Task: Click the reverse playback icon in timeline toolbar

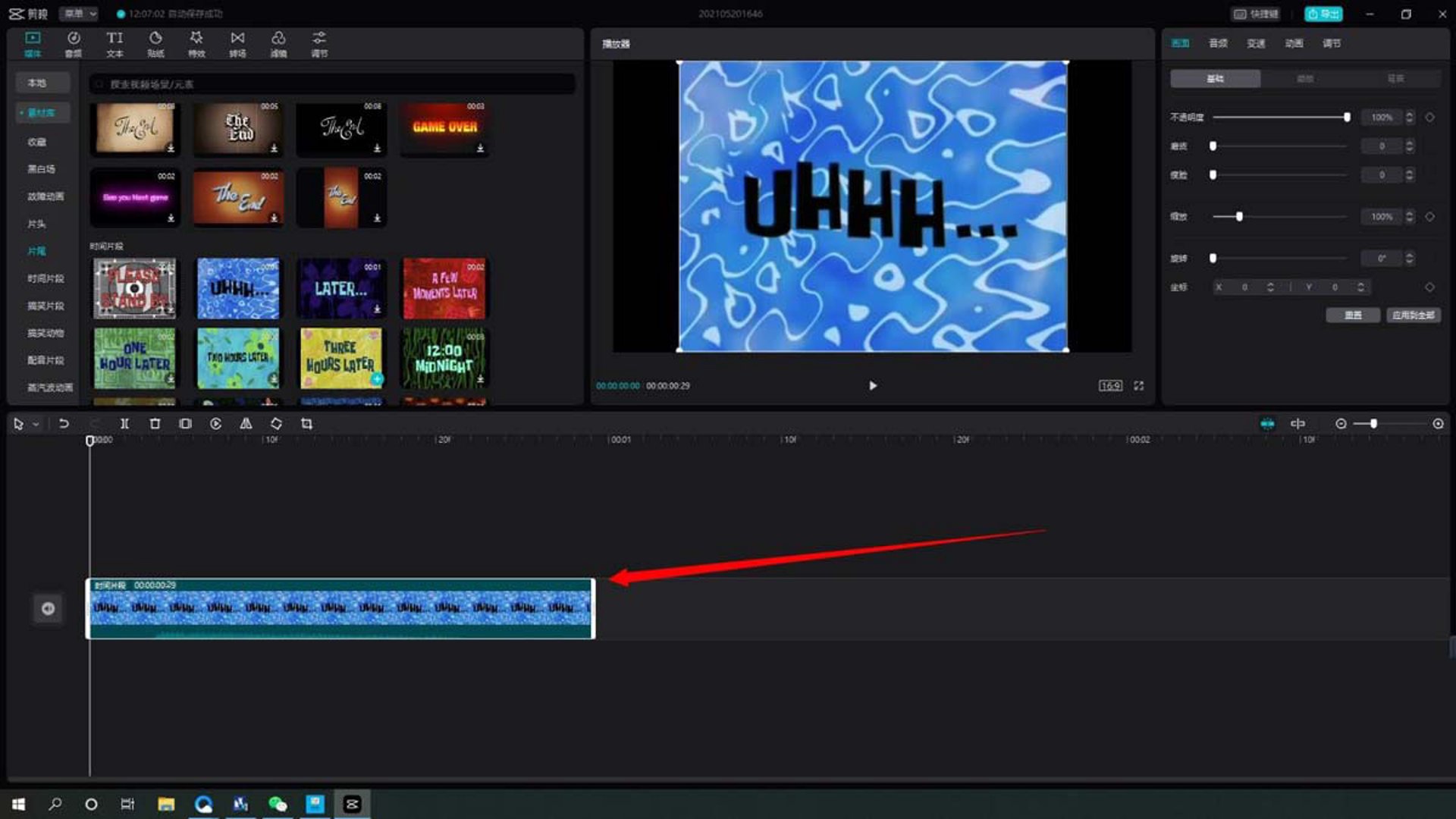Action: [215, 424]
